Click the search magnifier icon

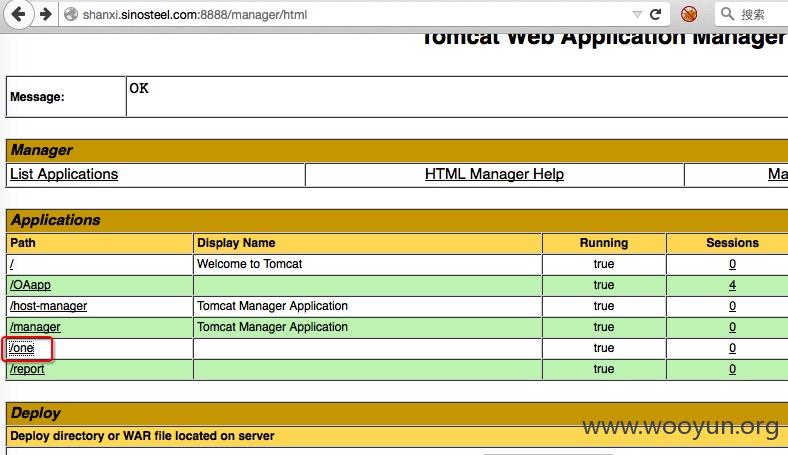pyautogui.click(x=727, y=14)
